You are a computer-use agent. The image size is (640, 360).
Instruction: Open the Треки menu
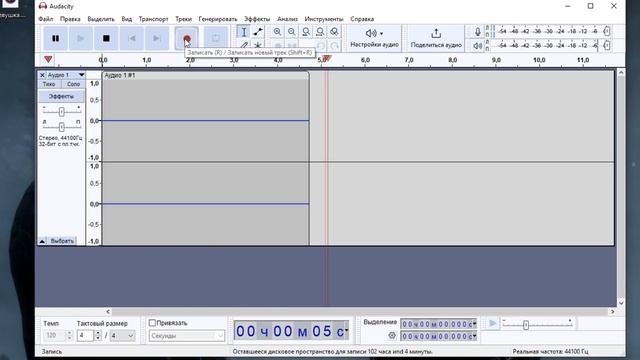pyautogui.click(x=184, y=19)
